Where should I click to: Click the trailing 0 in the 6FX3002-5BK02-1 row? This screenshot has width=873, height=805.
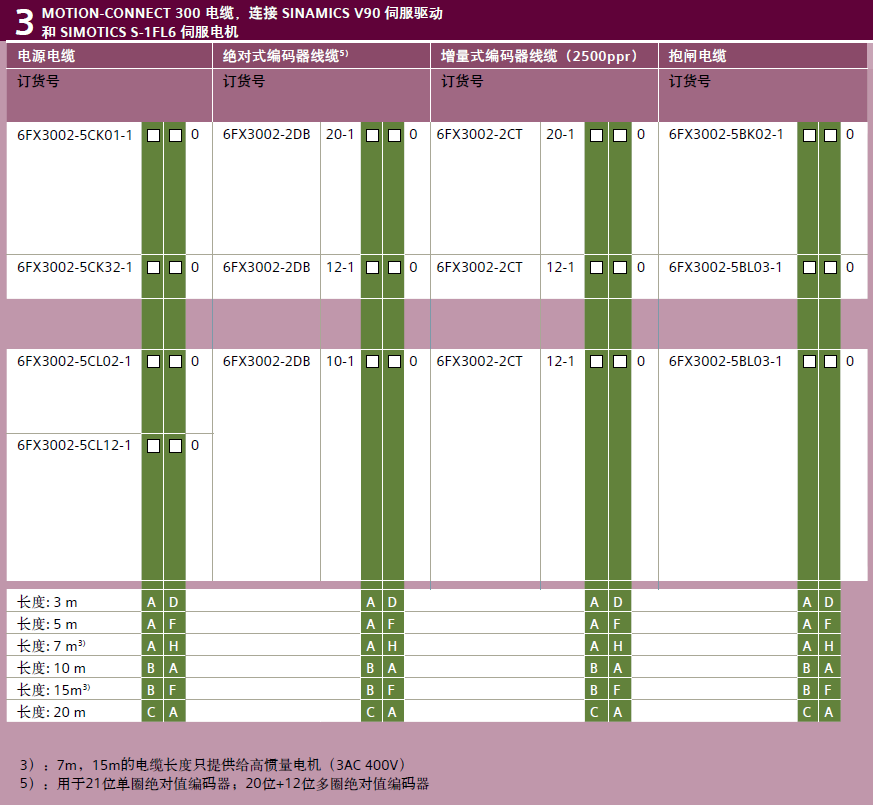point(850,134)
